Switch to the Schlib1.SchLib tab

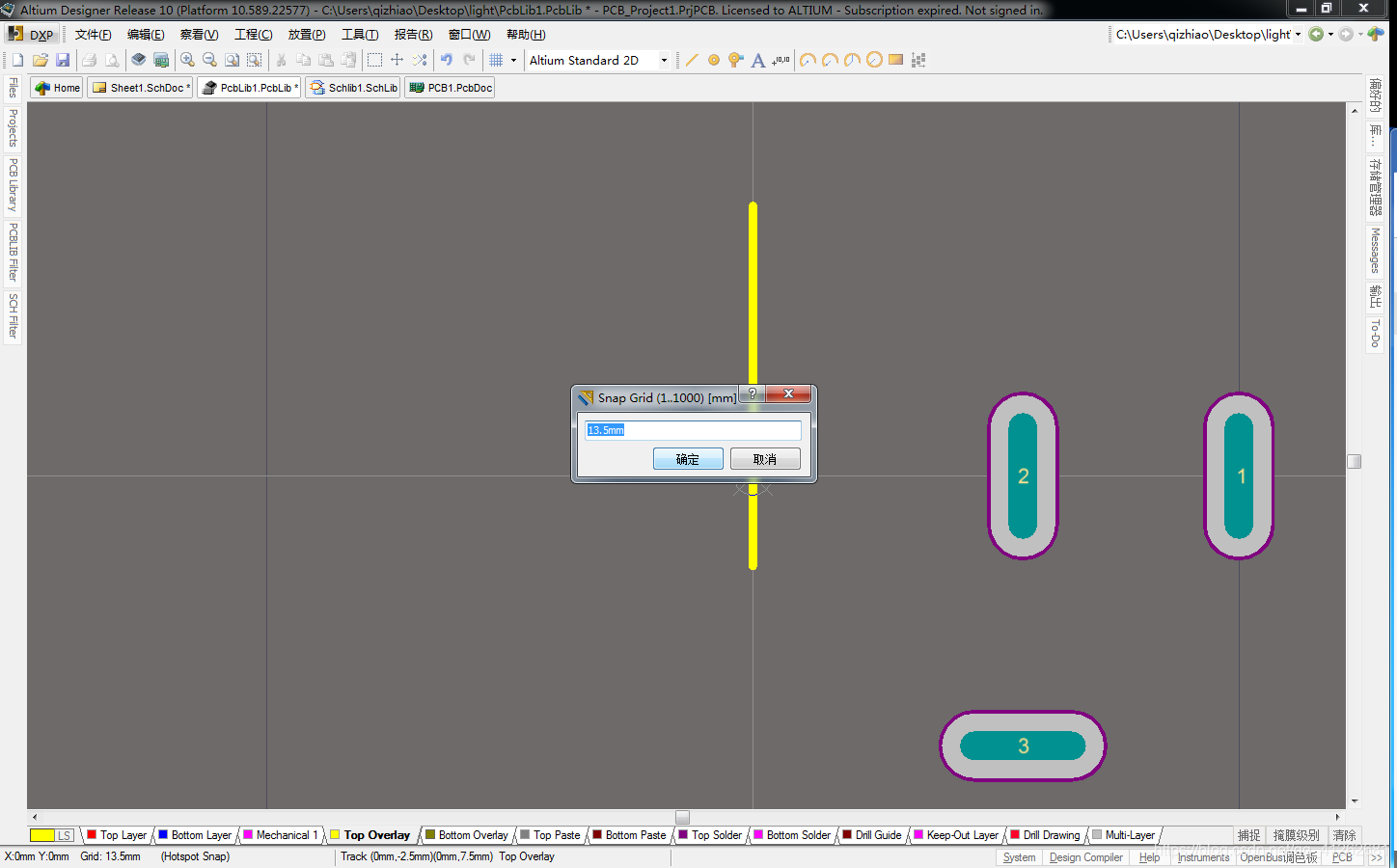point(354,88)
